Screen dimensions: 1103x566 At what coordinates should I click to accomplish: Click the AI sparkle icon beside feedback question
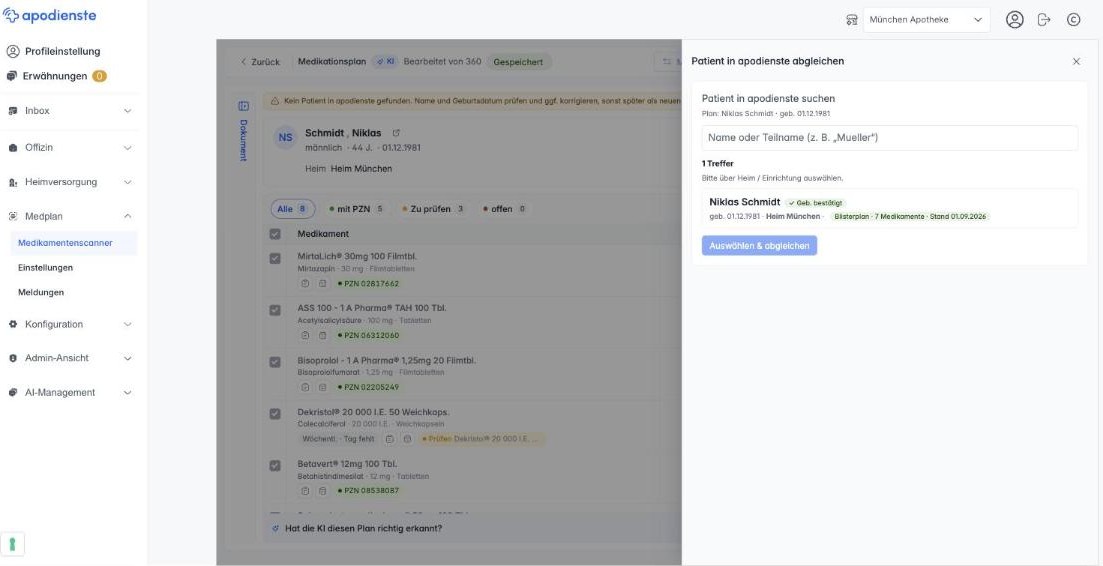tap(275, 528)
